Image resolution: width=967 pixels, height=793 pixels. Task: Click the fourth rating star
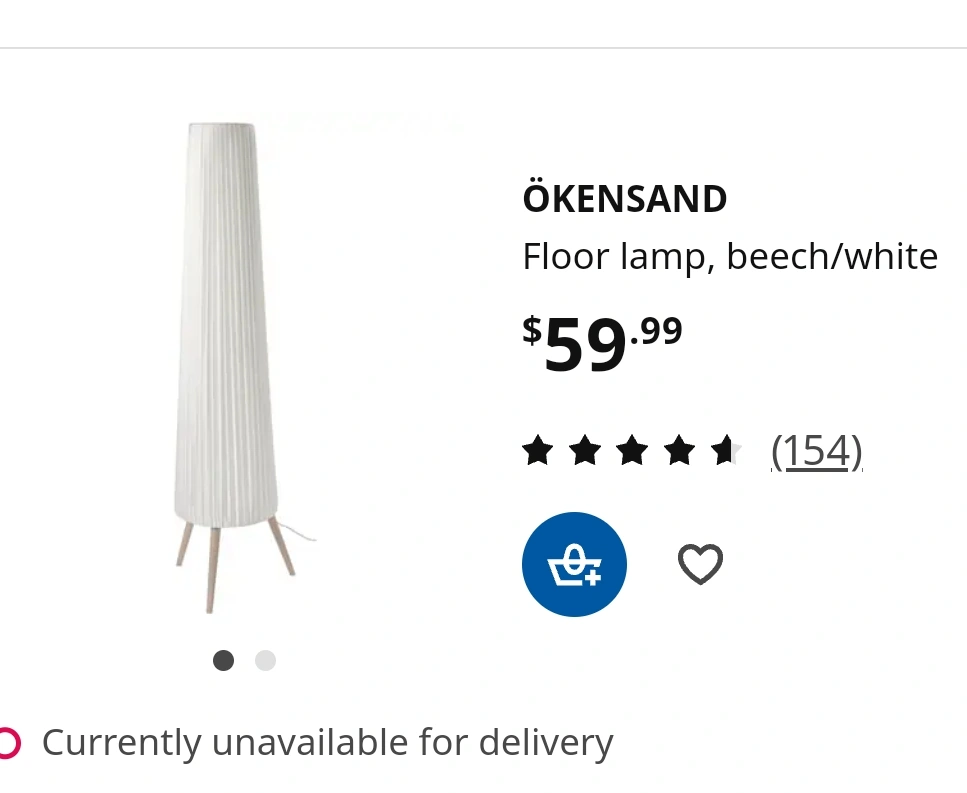point(679,450)
